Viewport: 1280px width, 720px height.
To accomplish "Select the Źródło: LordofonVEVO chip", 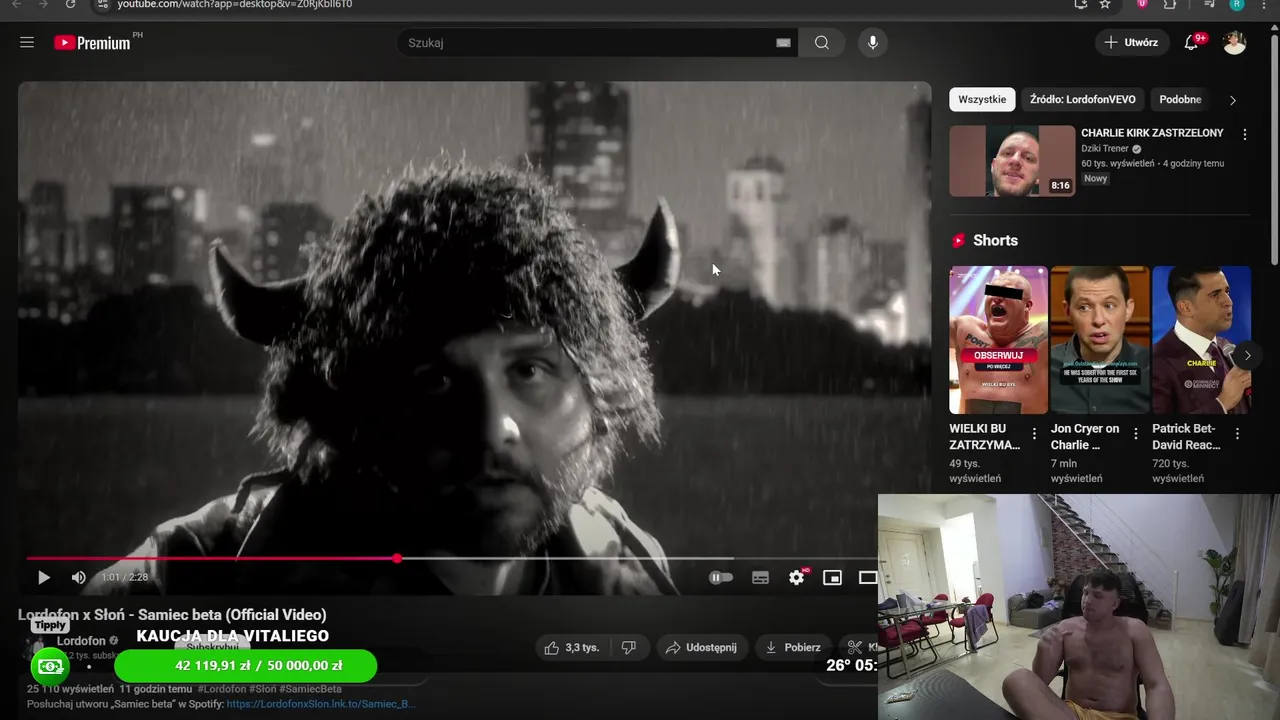I will (1082, 99).
